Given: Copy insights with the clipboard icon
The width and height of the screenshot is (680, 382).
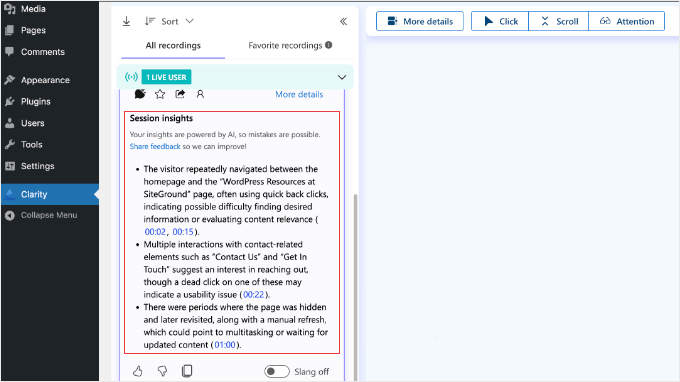Looking at the screenshot, I should tap(187, 371).
